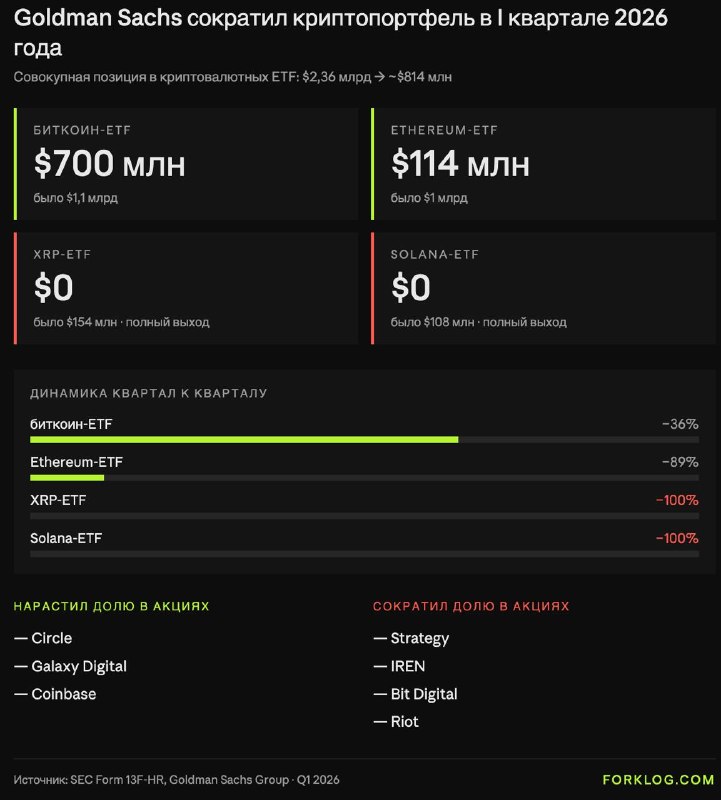Select Bit Digital in the list
721x800 pixels.
click(x=424, y=694)
